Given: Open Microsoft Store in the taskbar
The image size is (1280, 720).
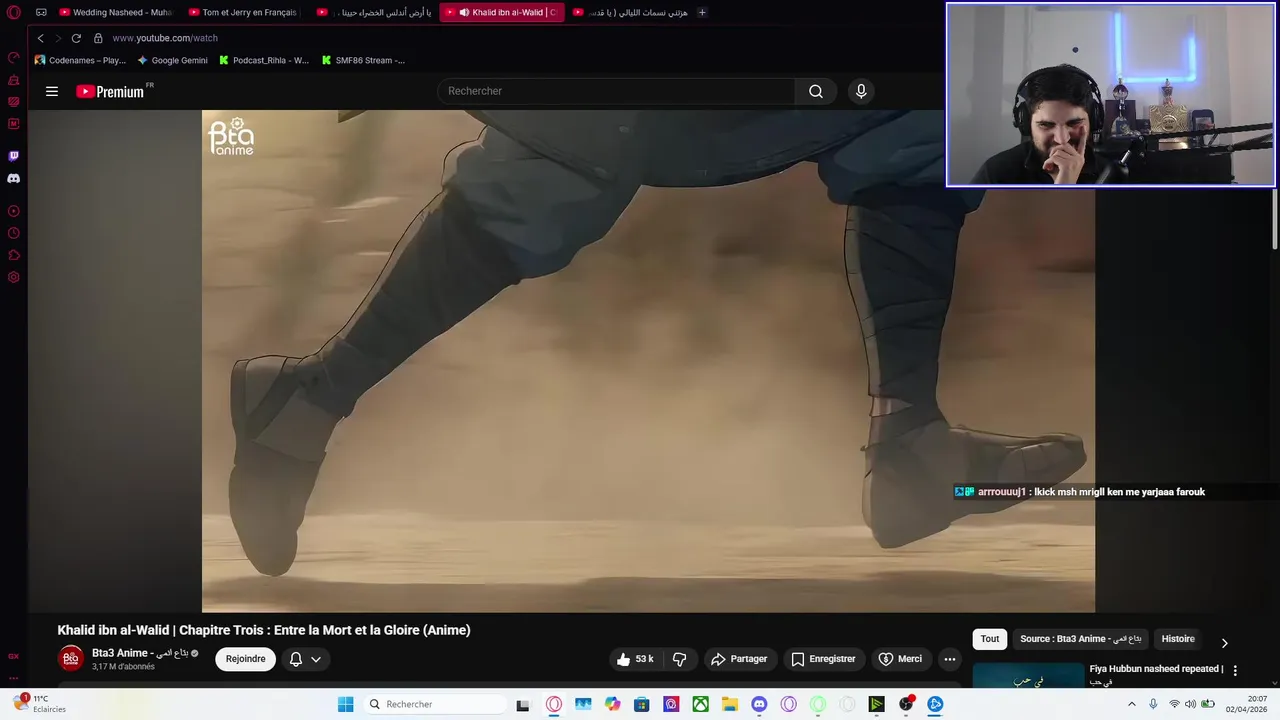Looking at the screenshot, I should pos(642,704).
